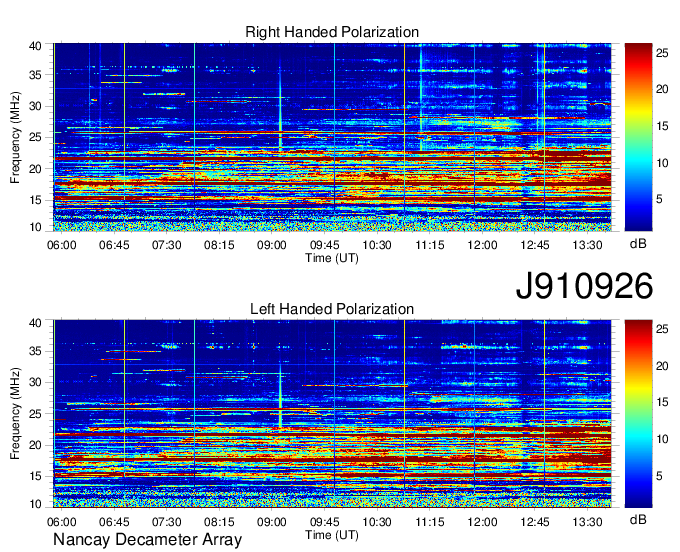Click the "12:45" time tick on Left Handed plot
Screen dimensions: 680x552
coord(535,522)
